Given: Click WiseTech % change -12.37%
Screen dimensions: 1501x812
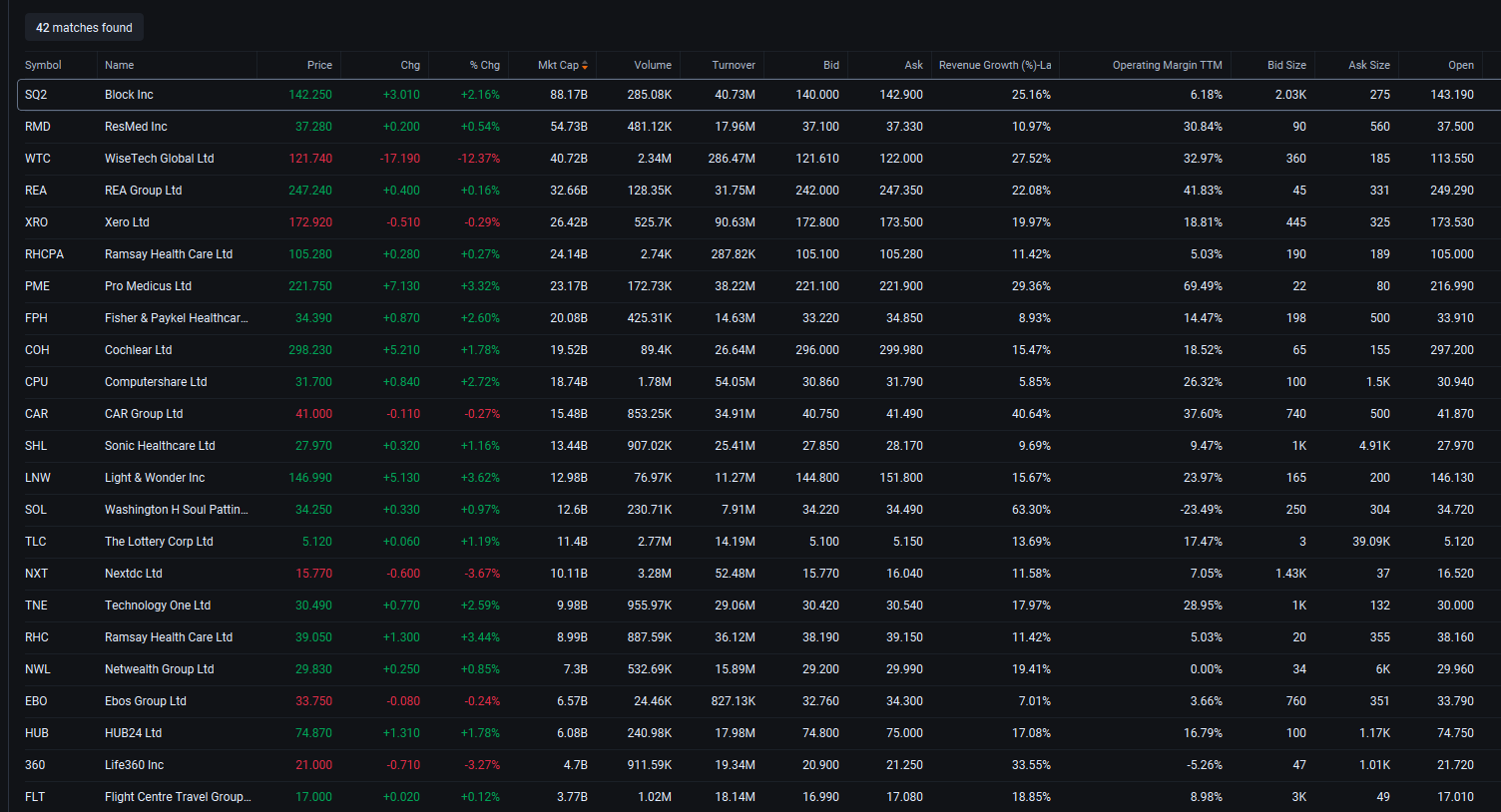Looking at the screenshot, I should point(479,159).
